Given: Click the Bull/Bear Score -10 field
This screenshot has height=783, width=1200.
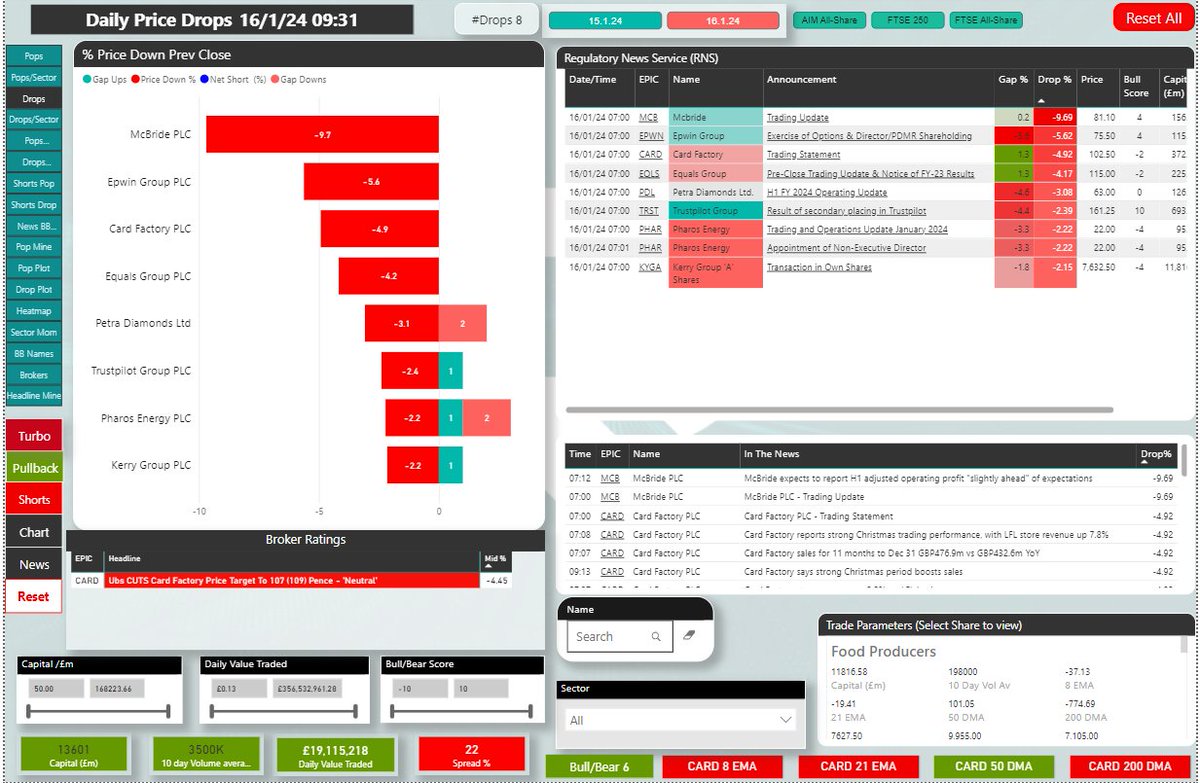Looking at the screenshot, I should pos(418,689).
